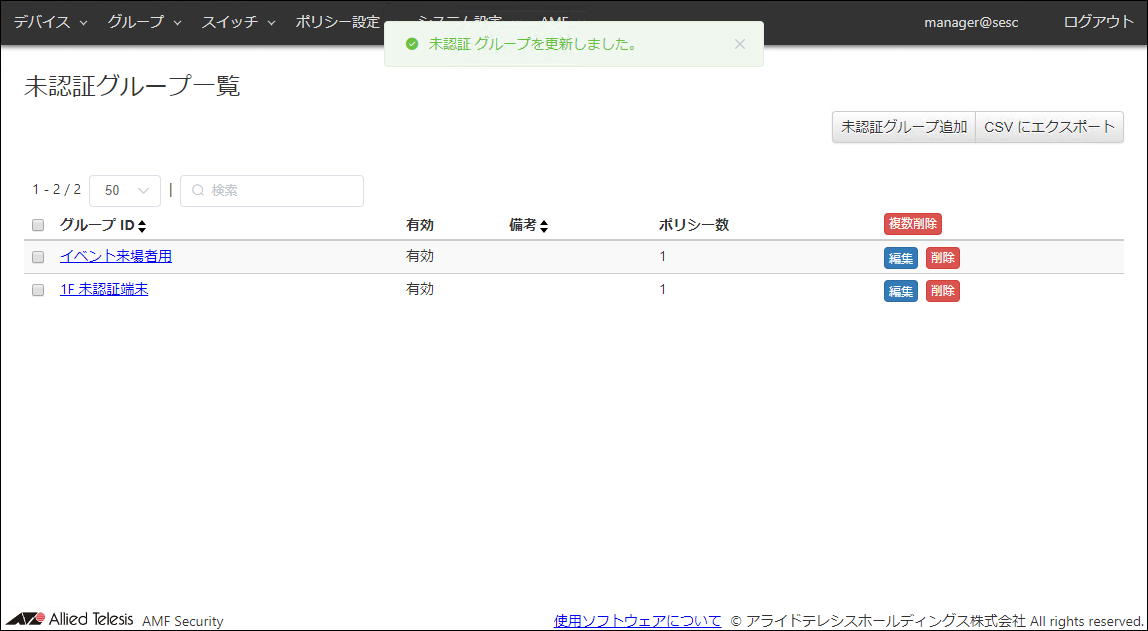Export the list with CSV にエクスポート

(x=1049, y=127)
